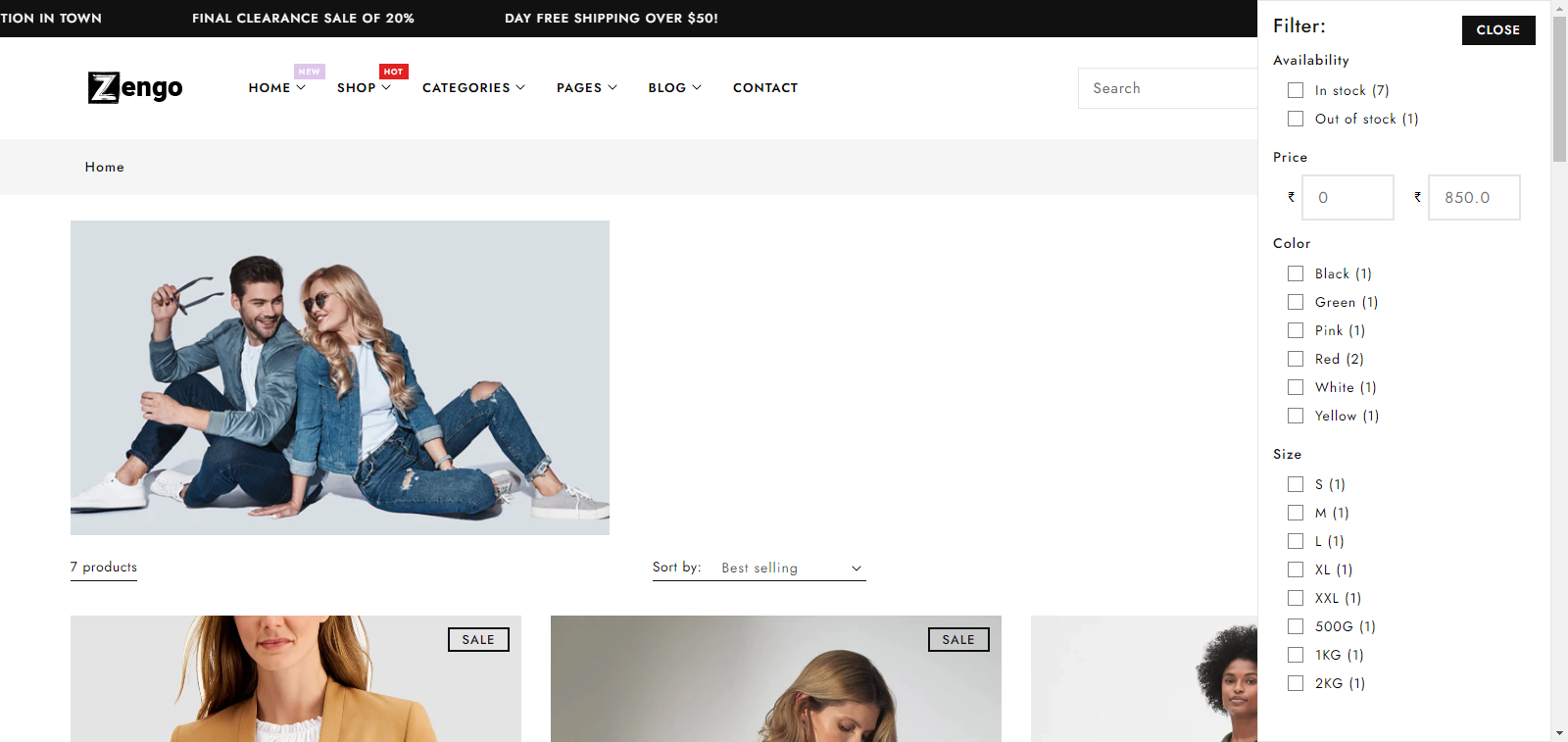The width and height of the screenshot is (1568, 742).
Task: Click the NEW badge above Home
Action: [309, 72]
